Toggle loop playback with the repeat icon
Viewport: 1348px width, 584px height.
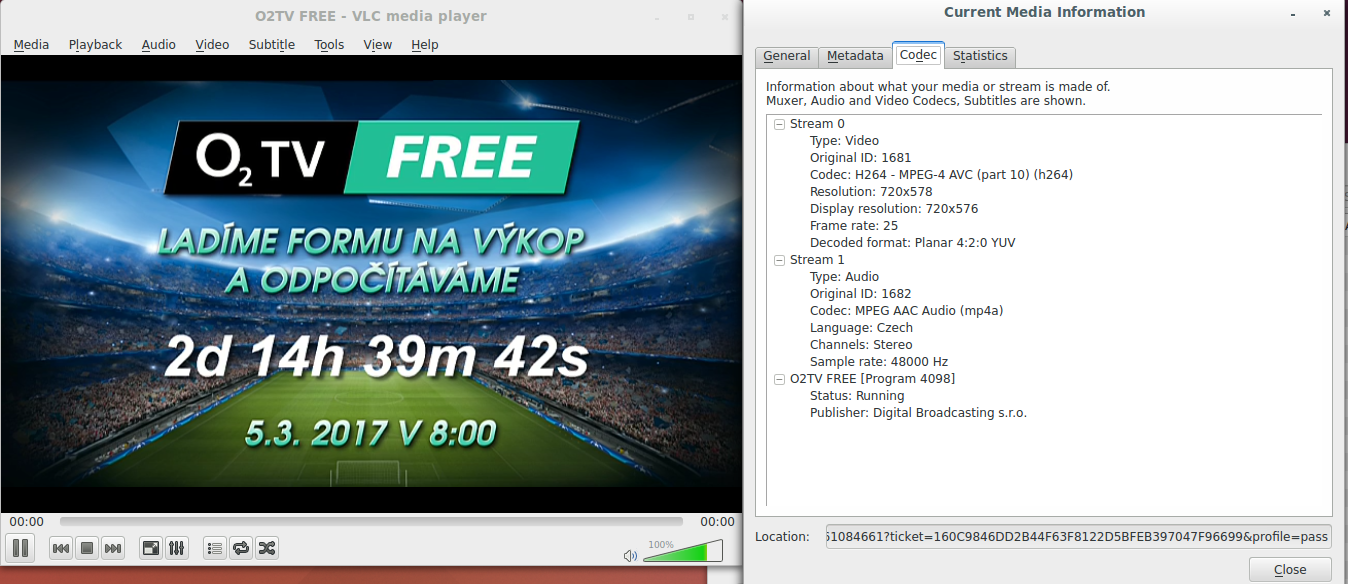coord(240,548)
